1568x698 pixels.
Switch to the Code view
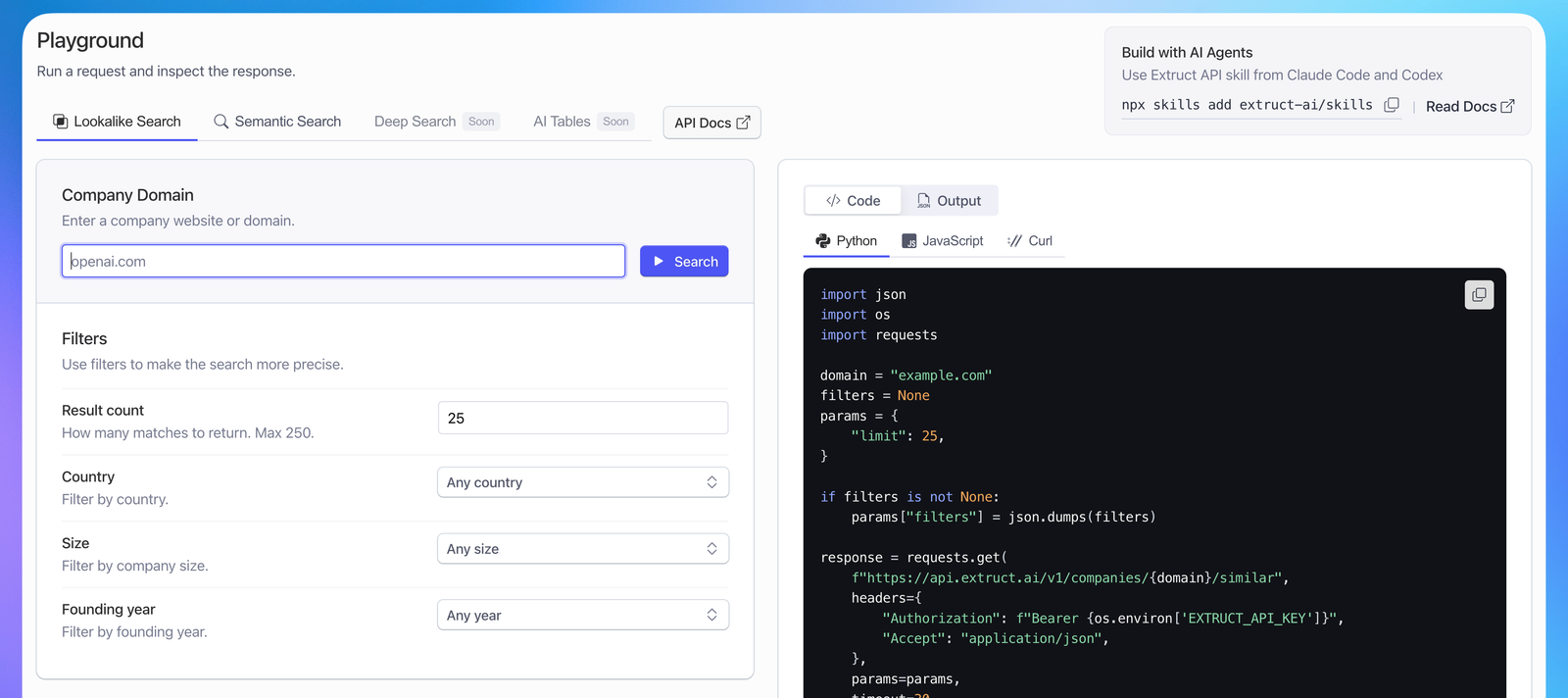[853, 201]
